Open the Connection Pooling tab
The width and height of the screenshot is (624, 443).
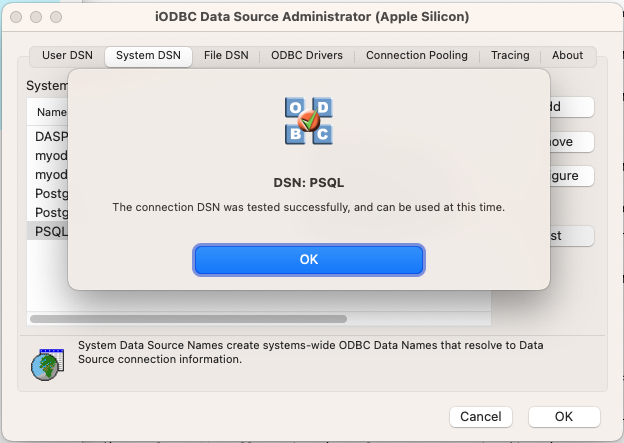click(416, 56)
